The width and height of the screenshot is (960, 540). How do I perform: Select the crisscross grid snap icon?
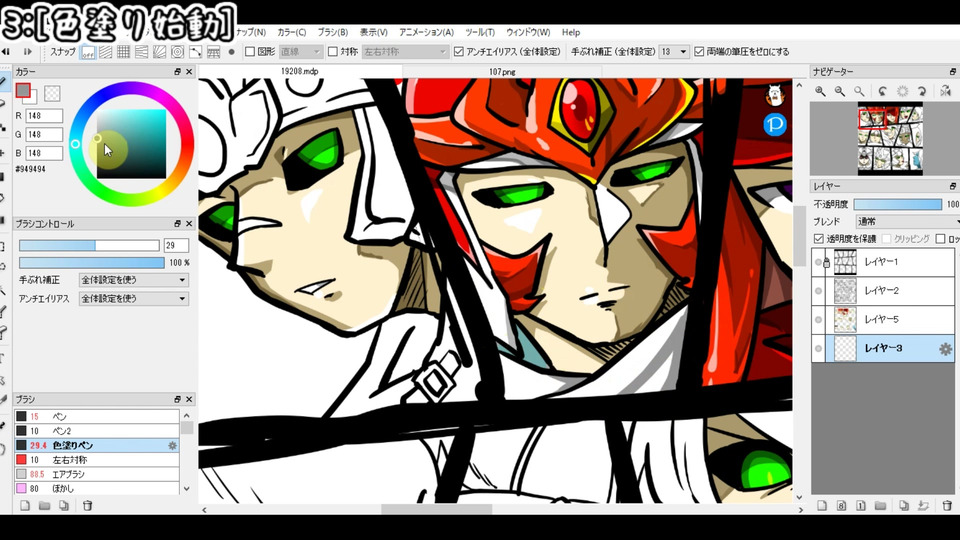click(124, 52)
